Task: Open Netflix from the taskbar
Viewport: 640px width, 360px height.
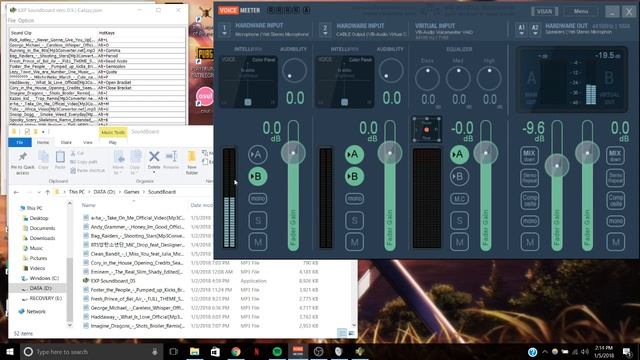Action: 256,351
